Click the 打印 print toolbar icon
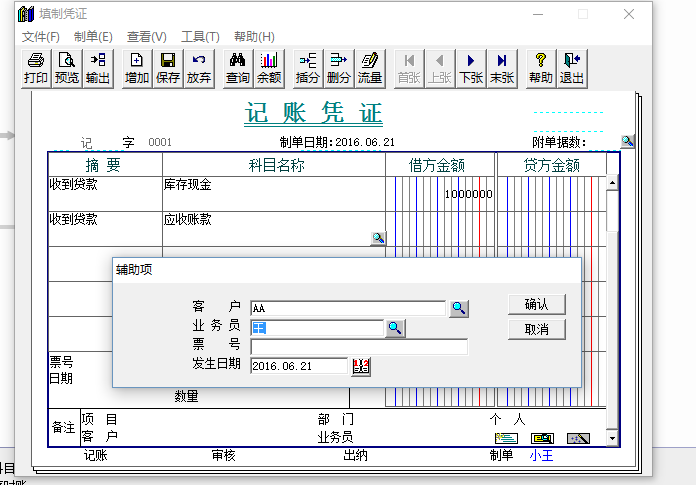Image resolution: width=696 pixels, height=485 pixels. (x=36, y=68)
